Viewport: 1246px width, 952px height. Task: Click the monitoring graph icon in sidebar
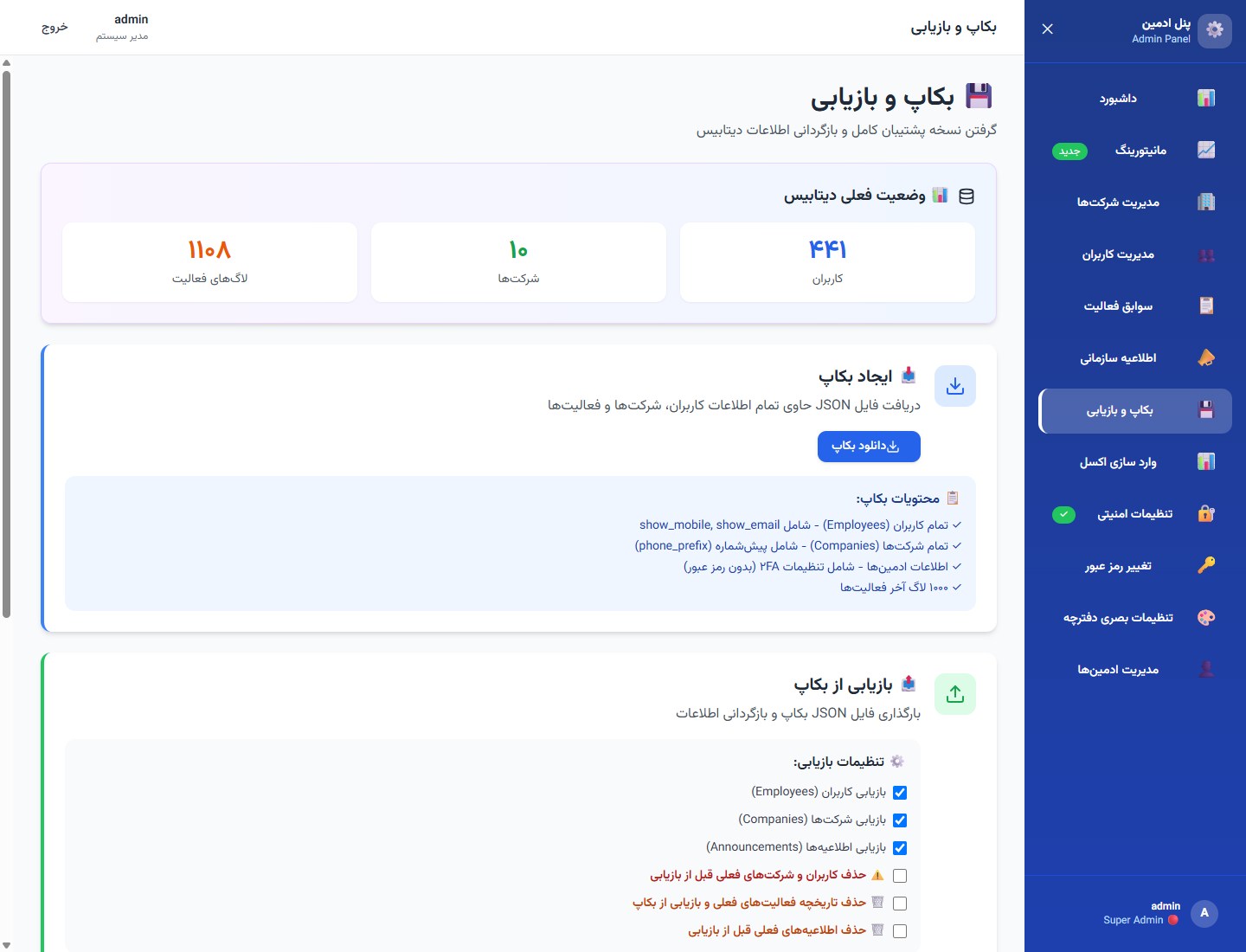point(1206,151)
